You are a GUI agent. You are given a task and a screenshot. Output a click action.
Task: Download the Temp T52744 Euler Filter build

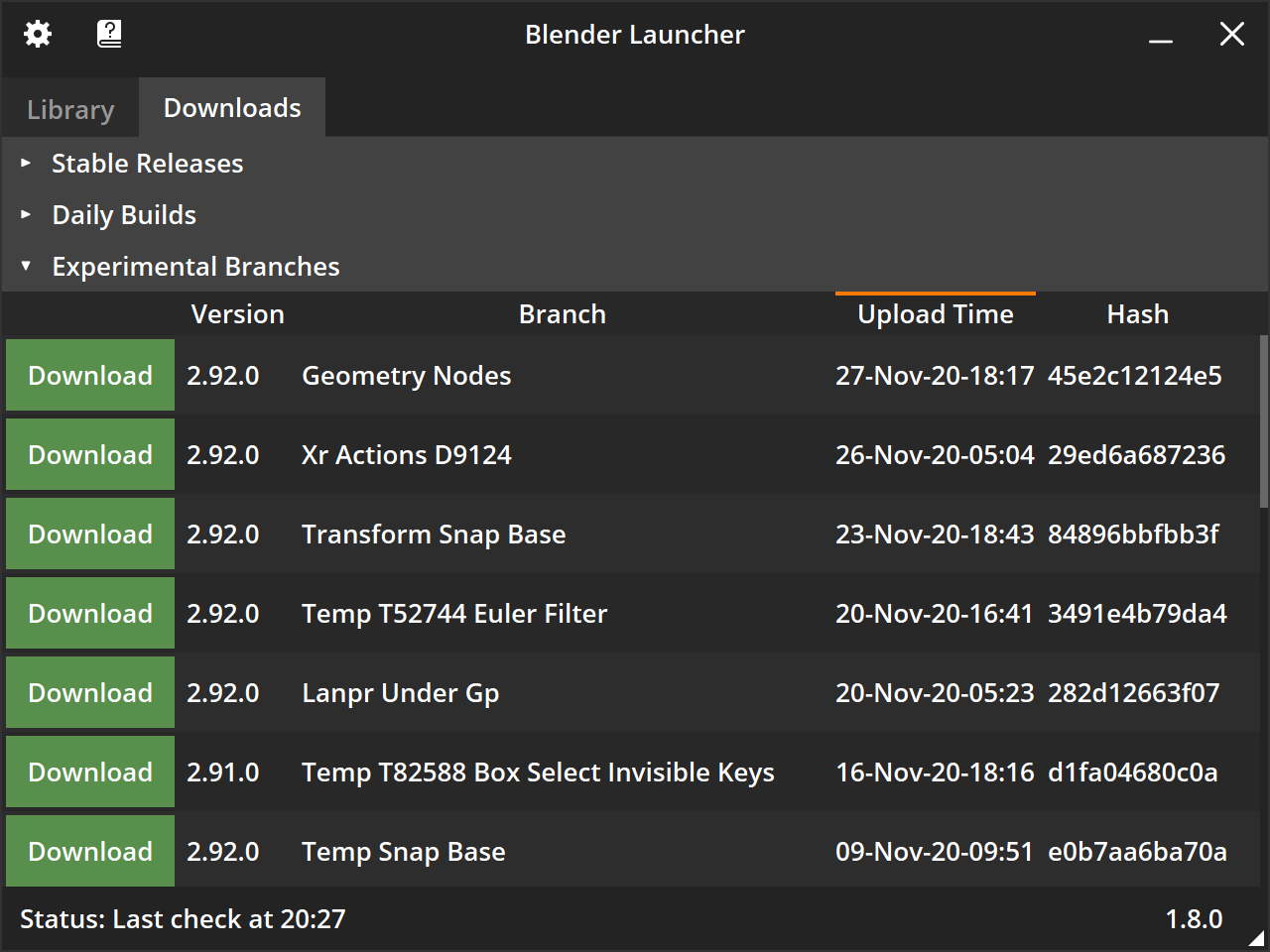[90, 613]
